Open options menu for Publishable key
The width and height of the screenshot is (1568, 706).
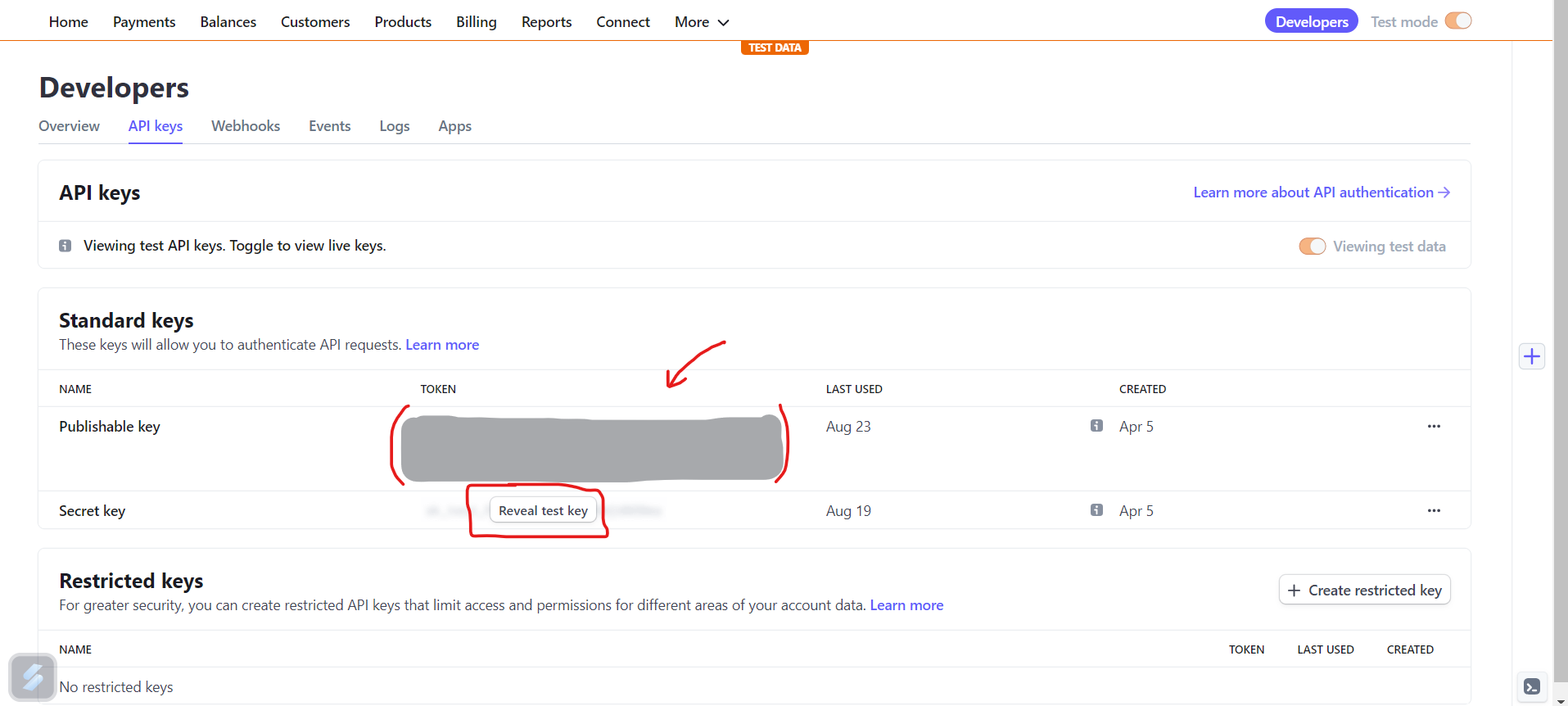1434,426
